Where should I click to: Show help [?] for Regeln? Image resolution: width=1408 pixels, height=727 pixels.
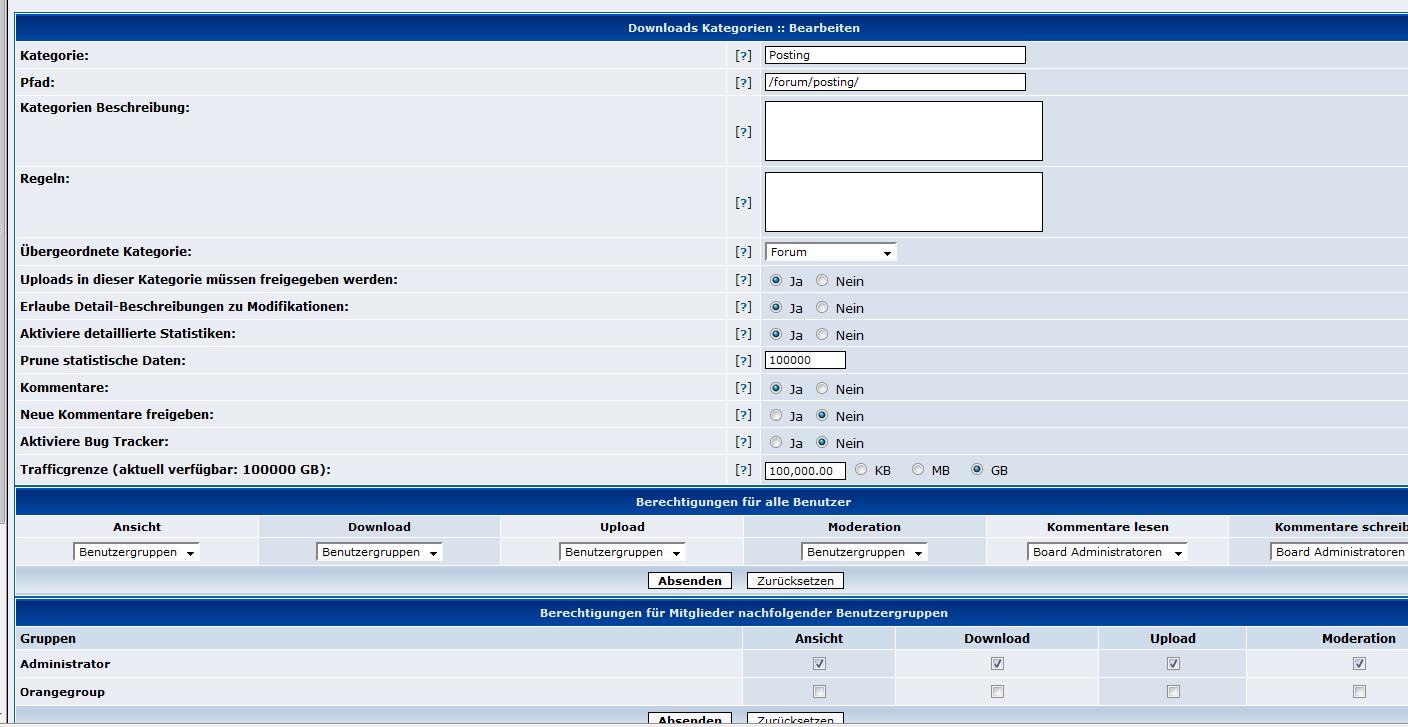743,203
